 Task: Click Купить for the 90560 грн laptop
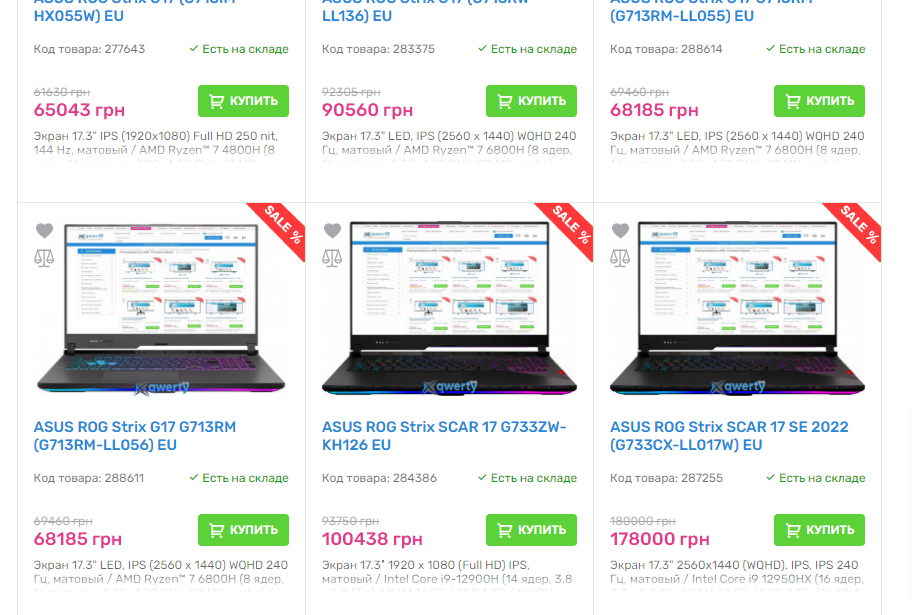532,101
